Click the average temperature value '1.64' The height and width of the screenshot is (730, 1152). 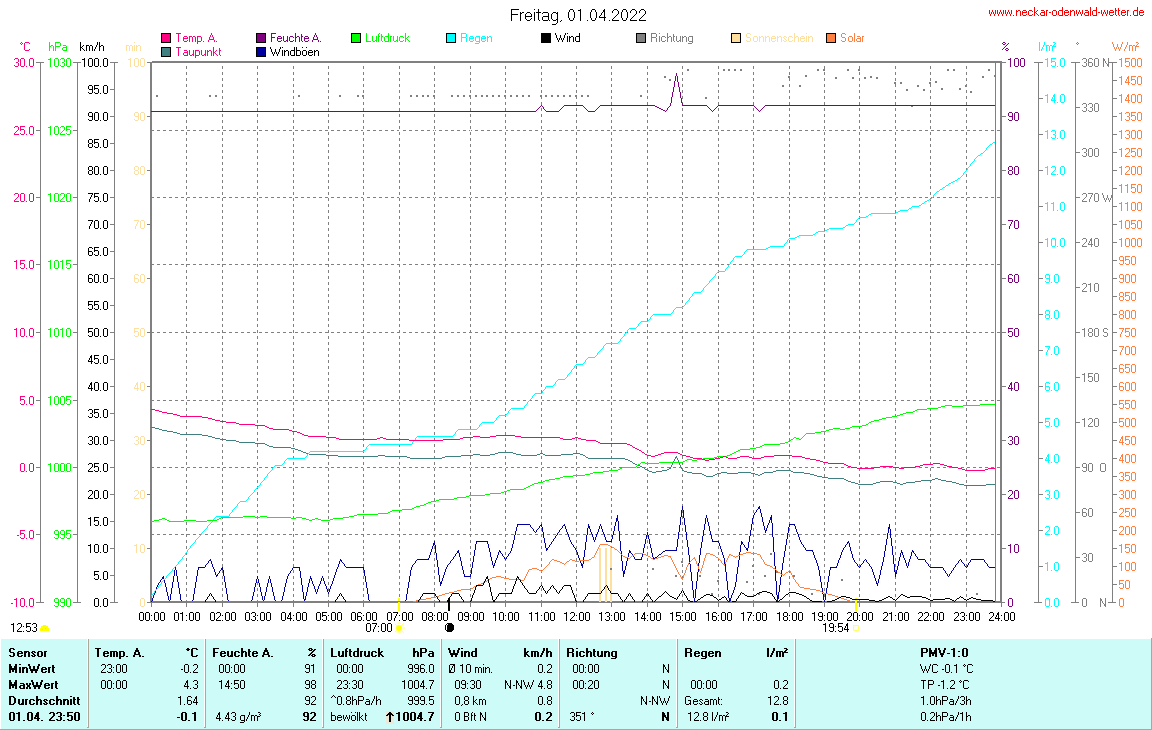click(188, 701)
